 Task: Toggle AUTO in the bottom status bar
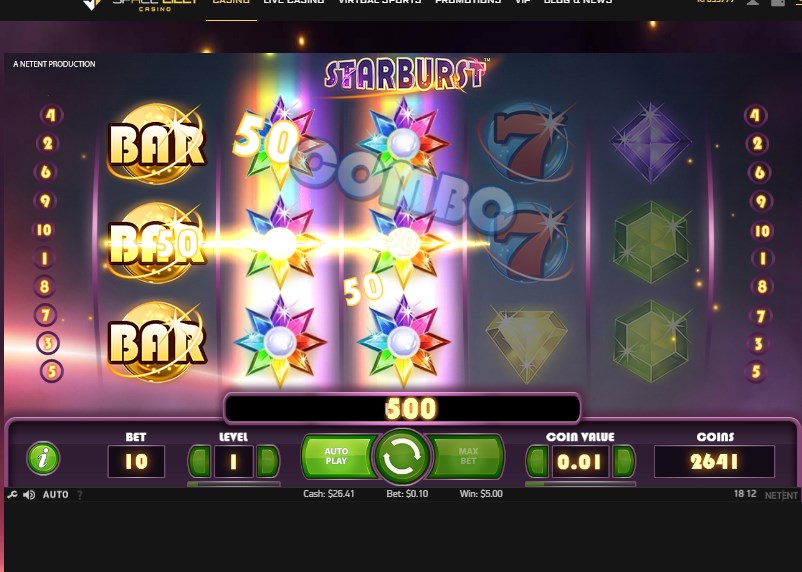pyautogui.click(x=55, y=495)
